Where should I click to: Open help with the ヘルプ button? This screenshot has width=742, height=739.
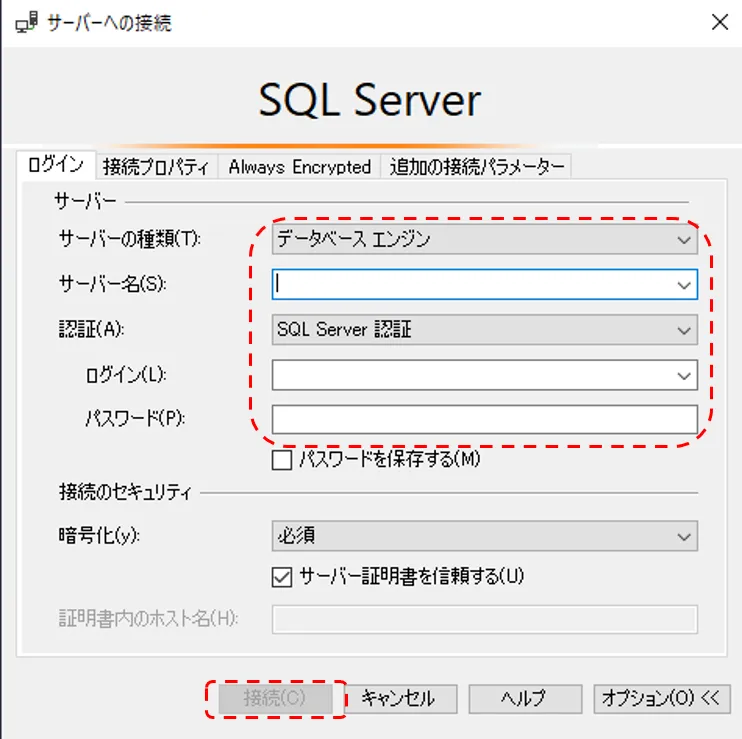pos(523,698)
